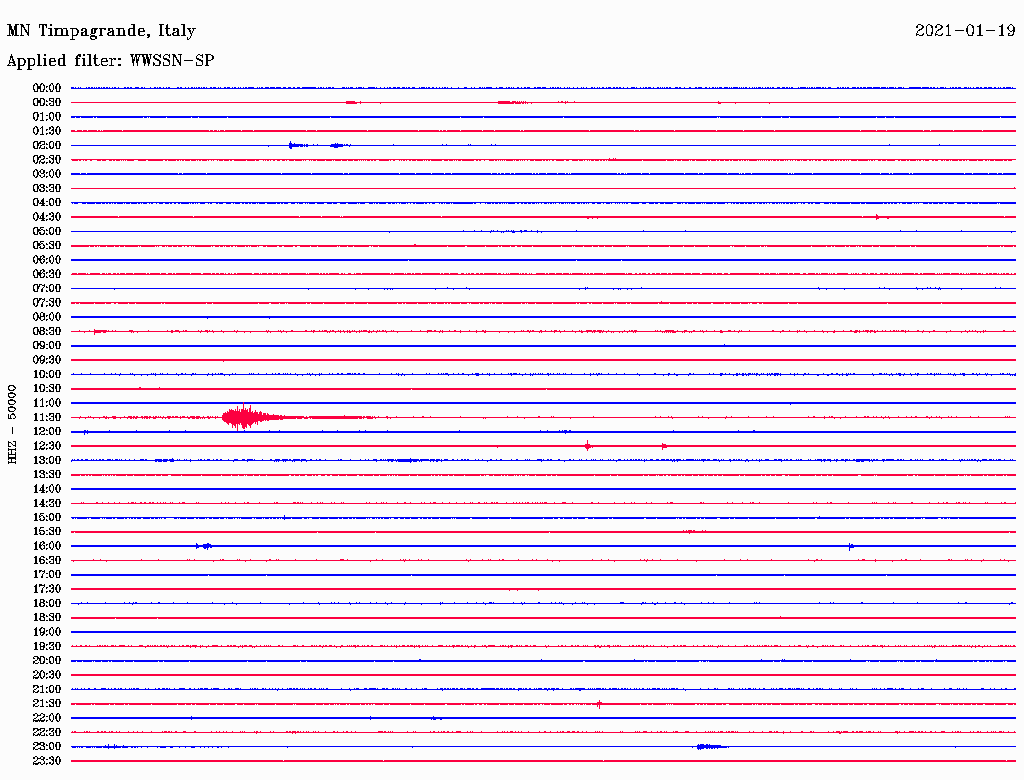
Task: Click the 12:30 time label
Action: (47, 446)
